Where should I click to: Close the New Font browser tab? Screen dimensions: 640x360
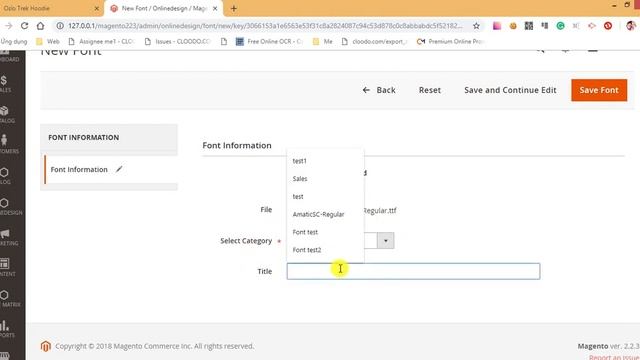pyautogui.click(x=215, y=8)
